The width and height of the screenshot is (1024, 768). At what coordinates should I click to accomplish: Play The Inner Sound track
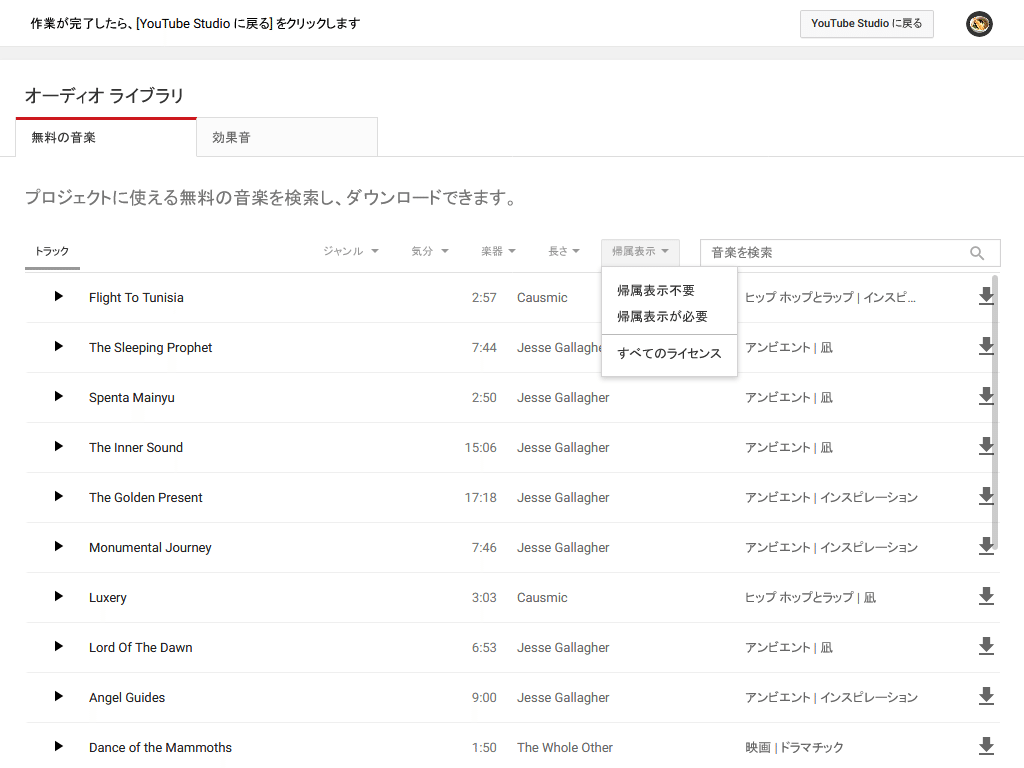point(59,446)
